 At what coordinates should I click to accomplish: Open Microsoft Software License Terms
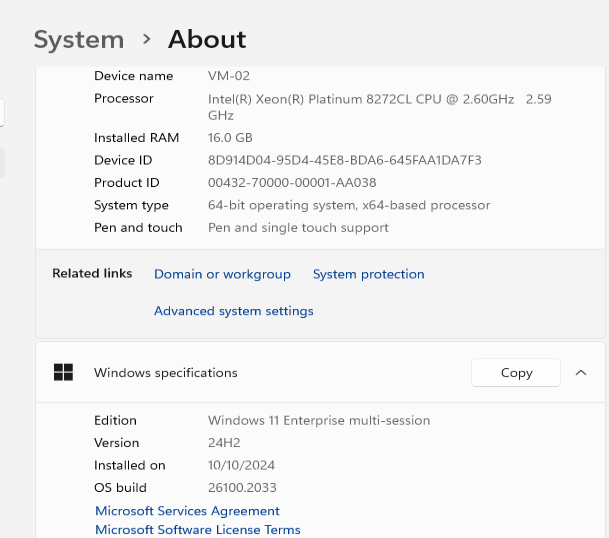[x=197, y=530]
